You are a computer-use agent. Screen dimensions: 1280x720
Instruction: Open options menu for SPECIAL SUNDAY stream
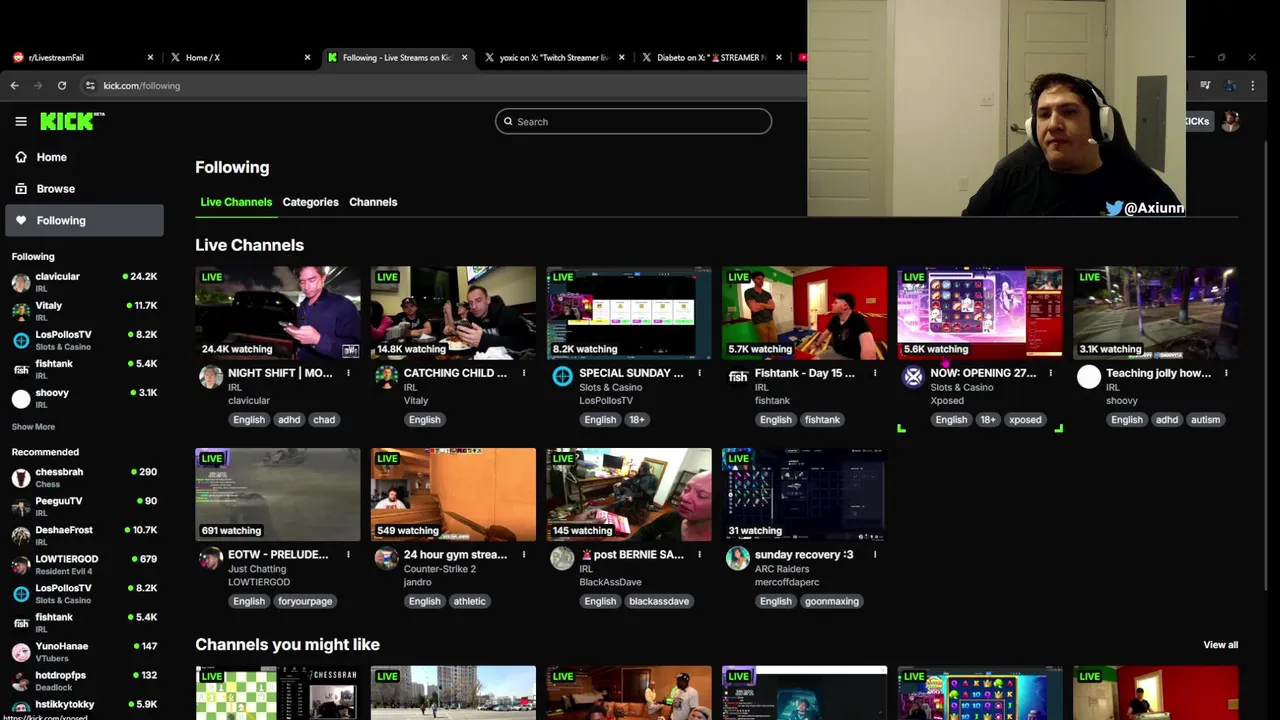click(699, 373)
